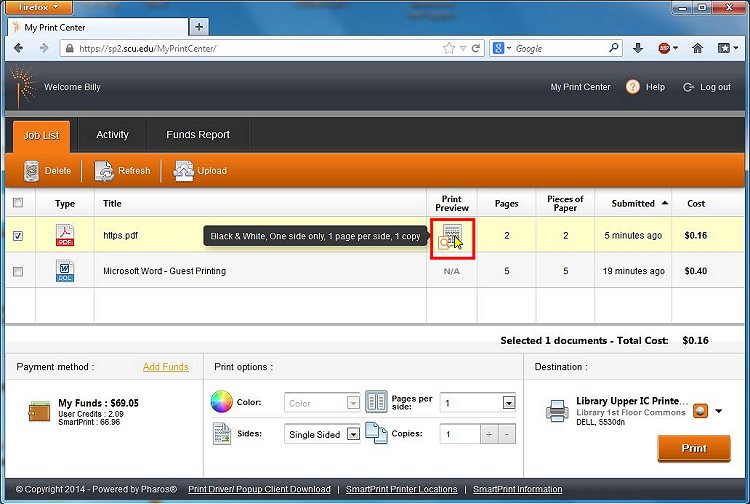
Task: Click the Refresh icon in the toolbar
Action: point(104,171)
